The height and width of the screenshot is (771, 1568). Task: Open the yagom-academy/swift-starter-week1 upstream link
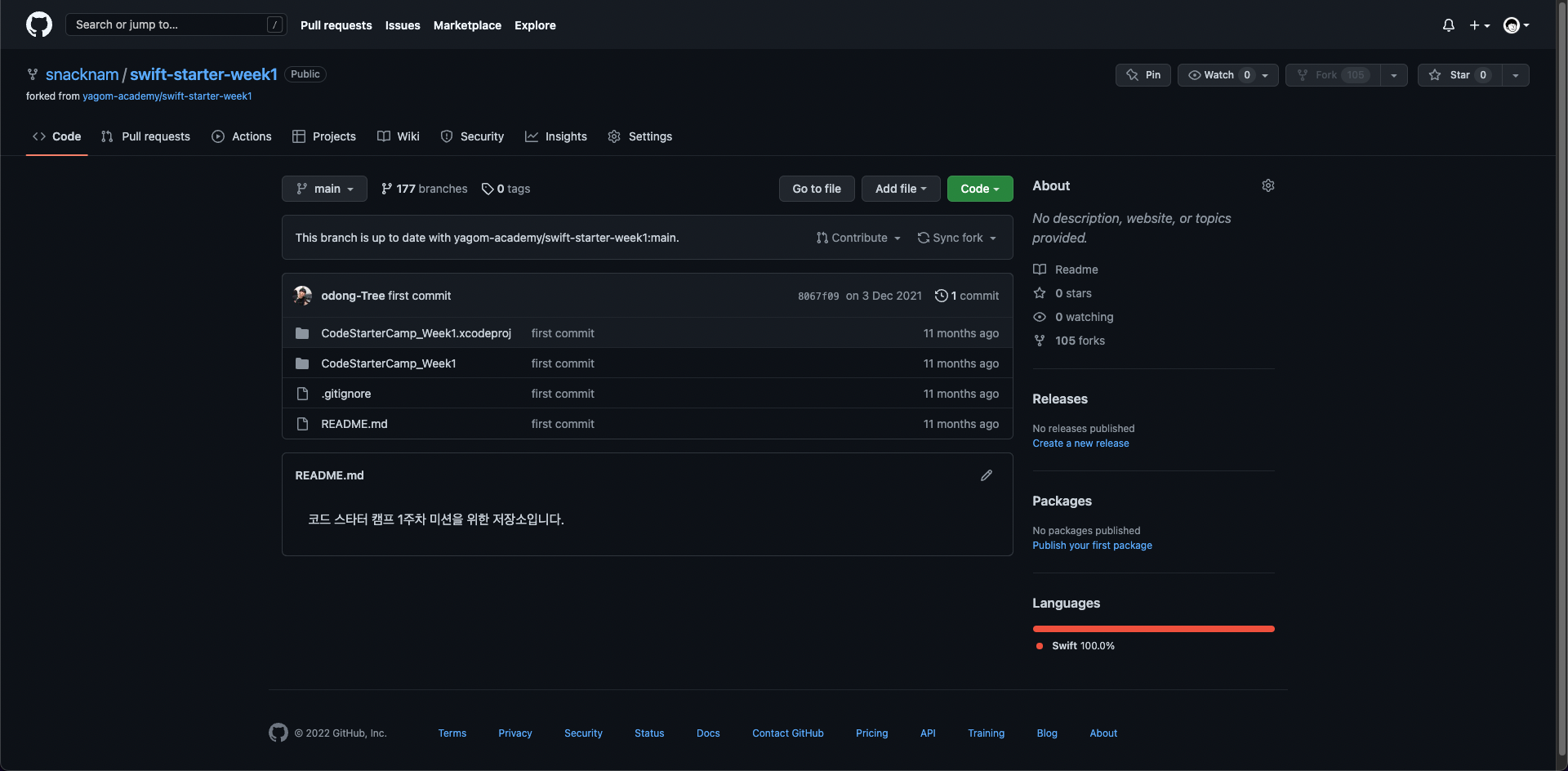coord(167,96)
